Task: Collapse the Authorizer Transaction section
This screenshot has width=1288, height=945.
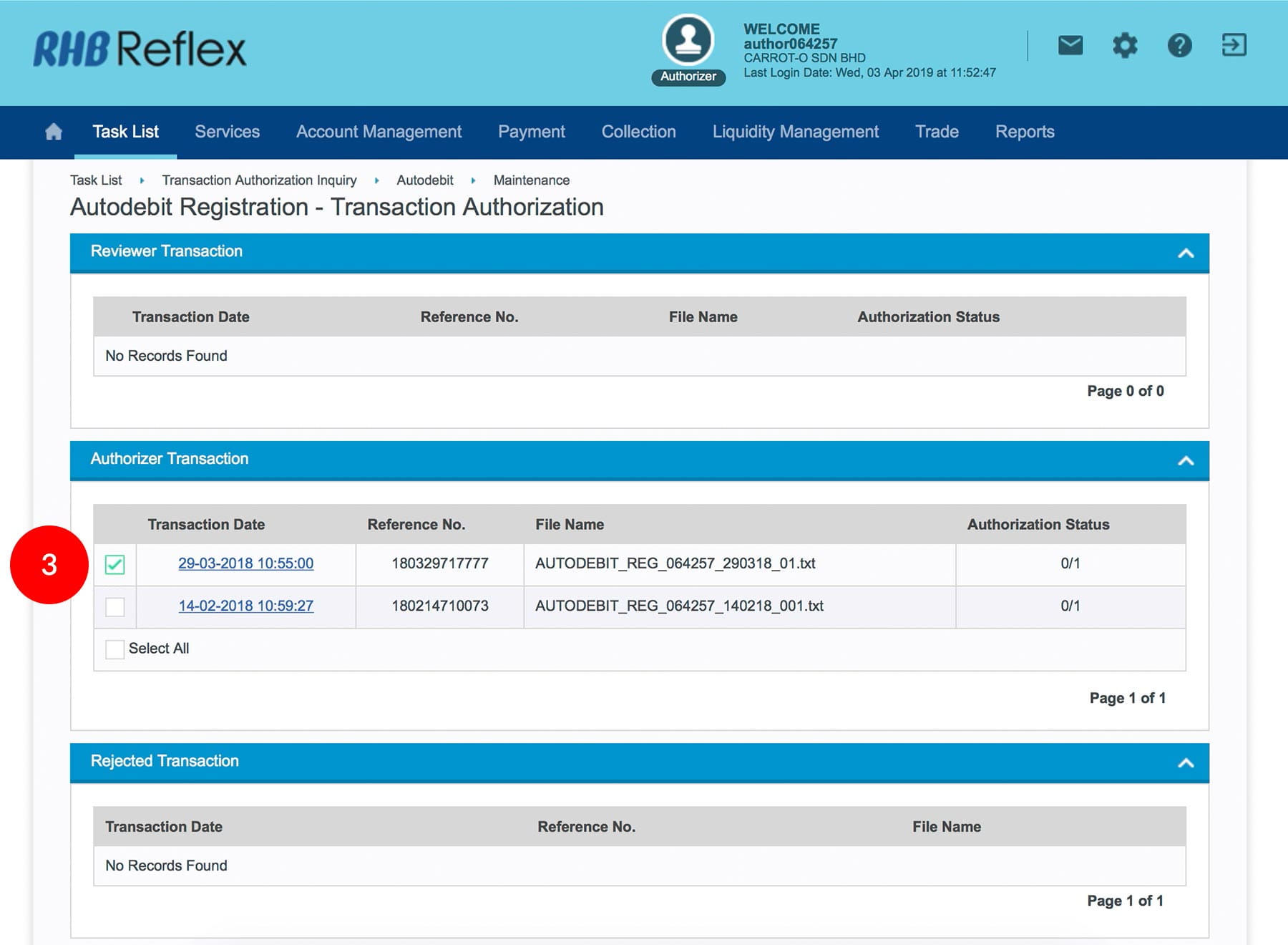Action: pyautogui.click(x=1185, y=460)
